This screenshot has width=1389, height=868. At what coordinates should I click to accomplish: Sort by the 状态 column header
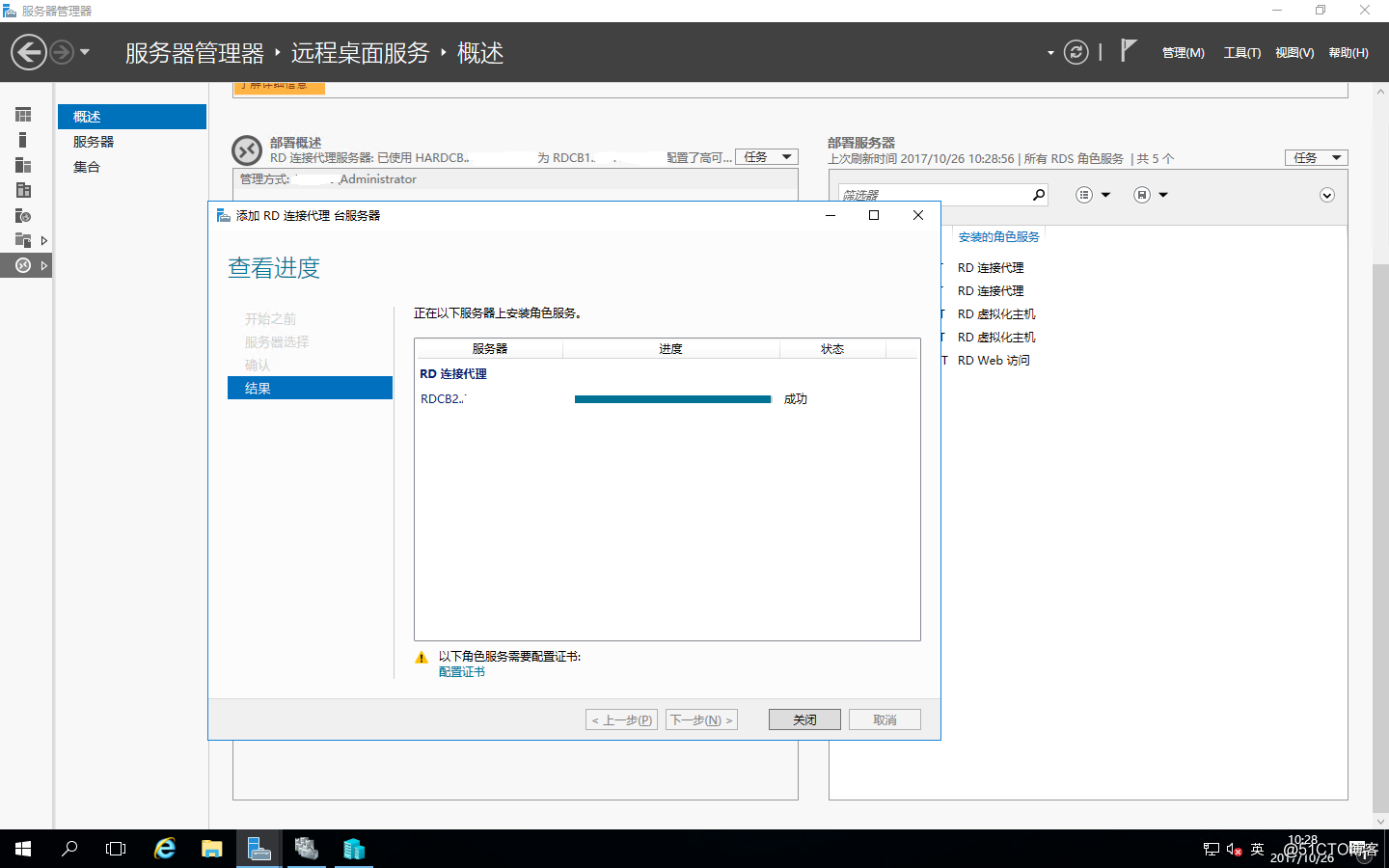(x=832, y=349)
